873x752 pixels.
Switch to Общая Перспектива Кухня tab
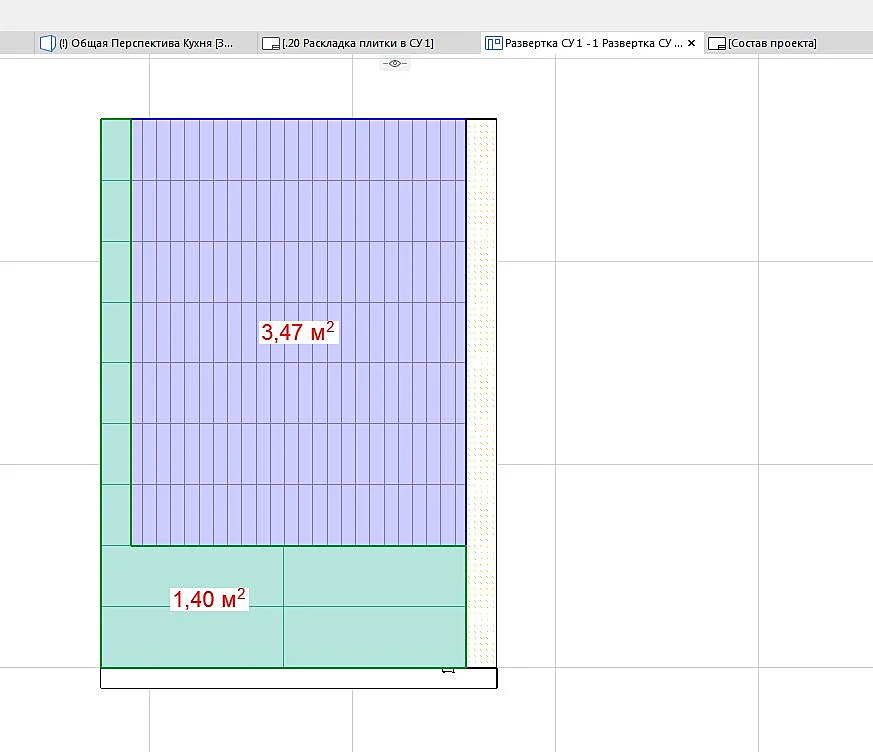[146, 43]
